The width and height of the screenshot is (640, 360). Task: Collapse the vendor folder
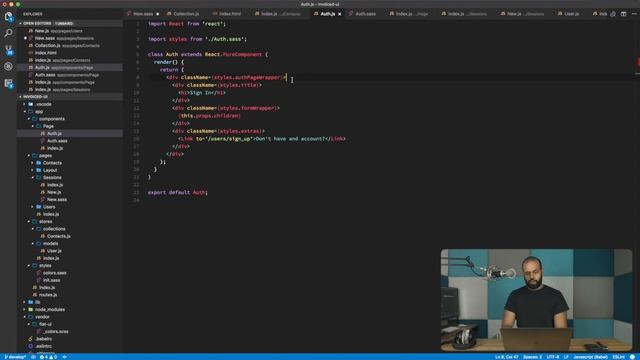pos(24,317)
